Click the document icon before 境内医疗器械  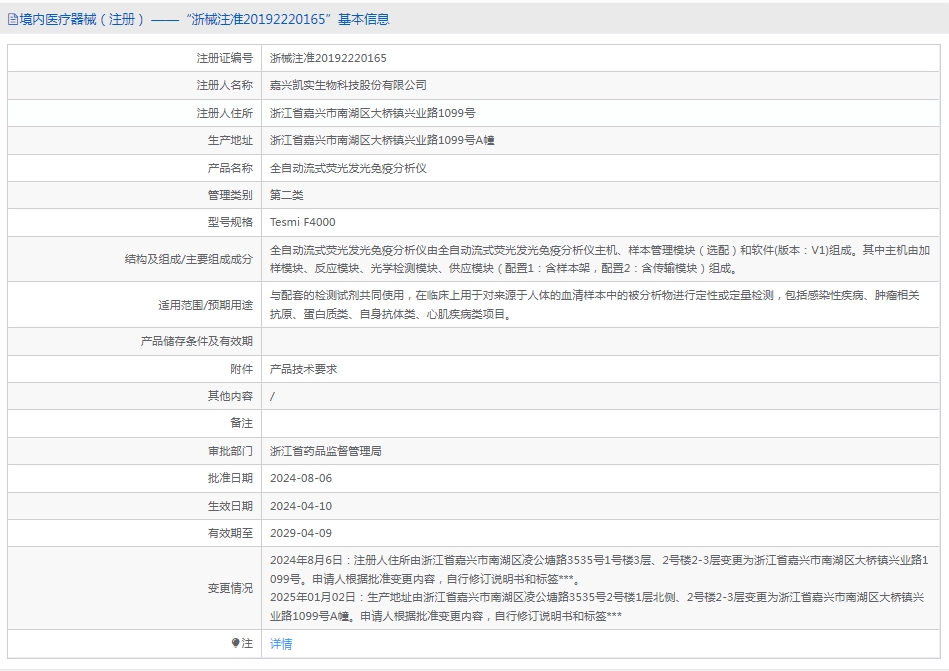click(x=12, y=19)
